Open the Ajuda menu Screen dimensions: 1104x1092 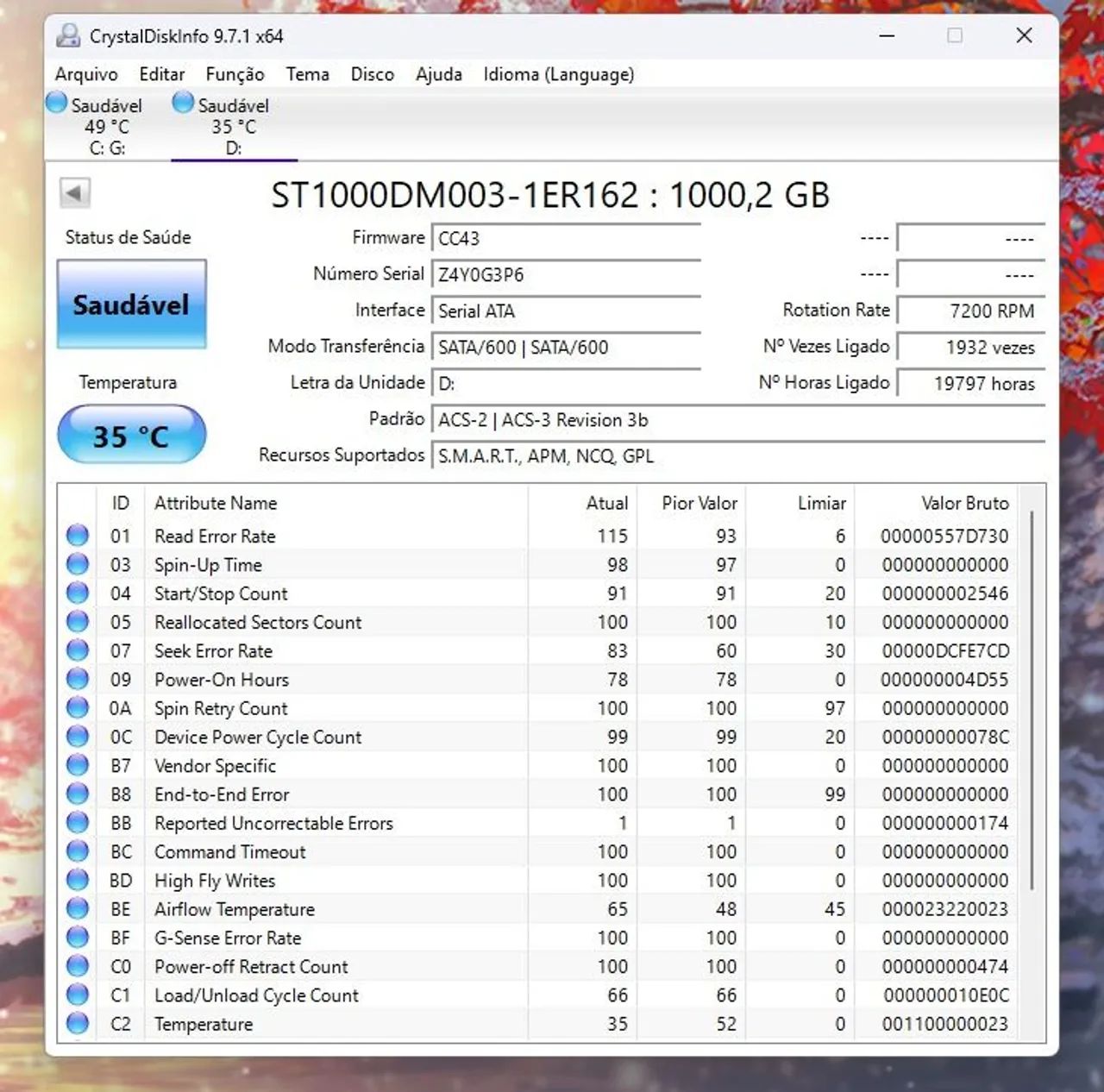(439, 74)
